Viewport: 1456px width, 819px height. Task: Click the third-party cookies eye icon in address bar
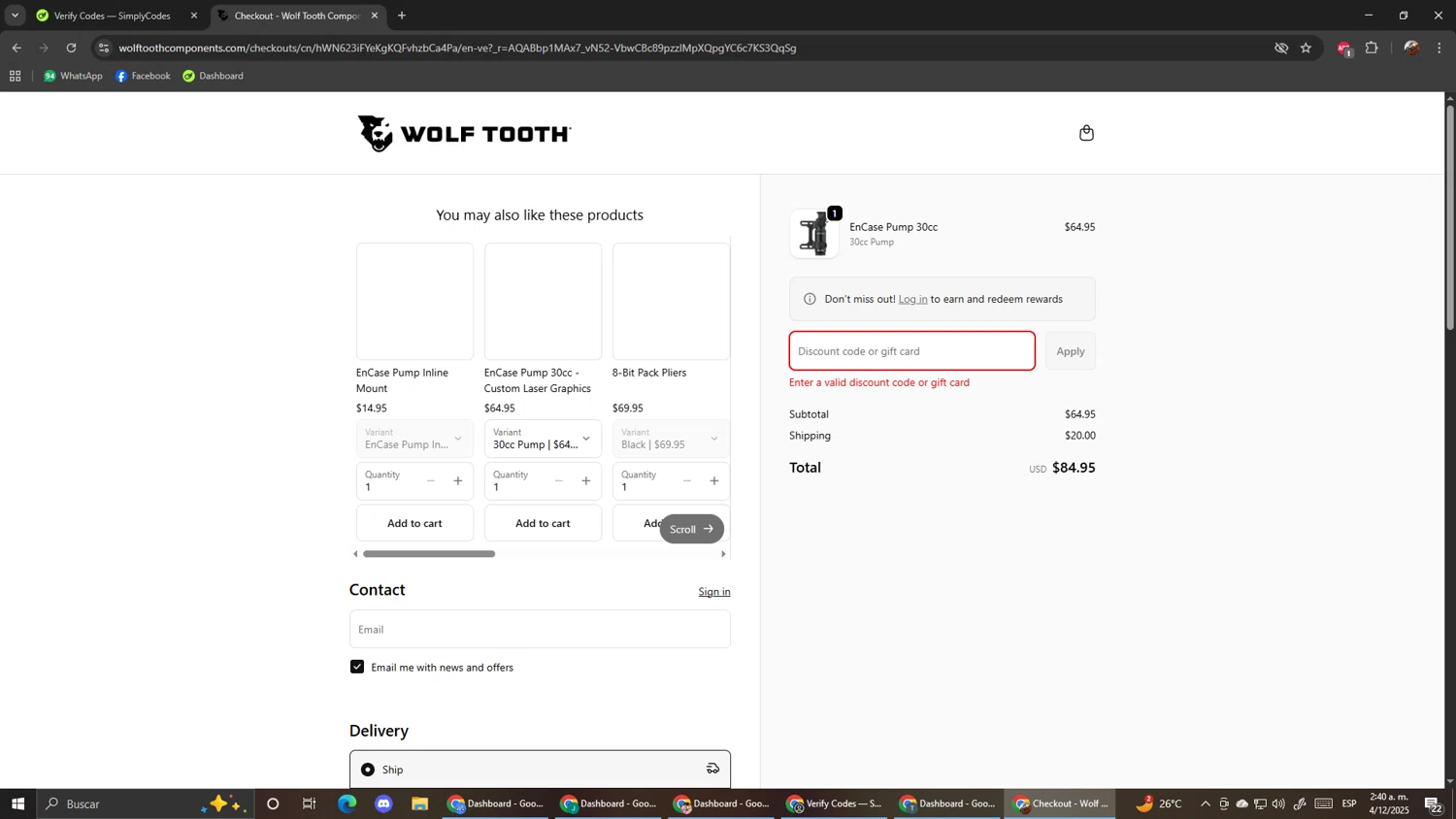[1280, 48]
